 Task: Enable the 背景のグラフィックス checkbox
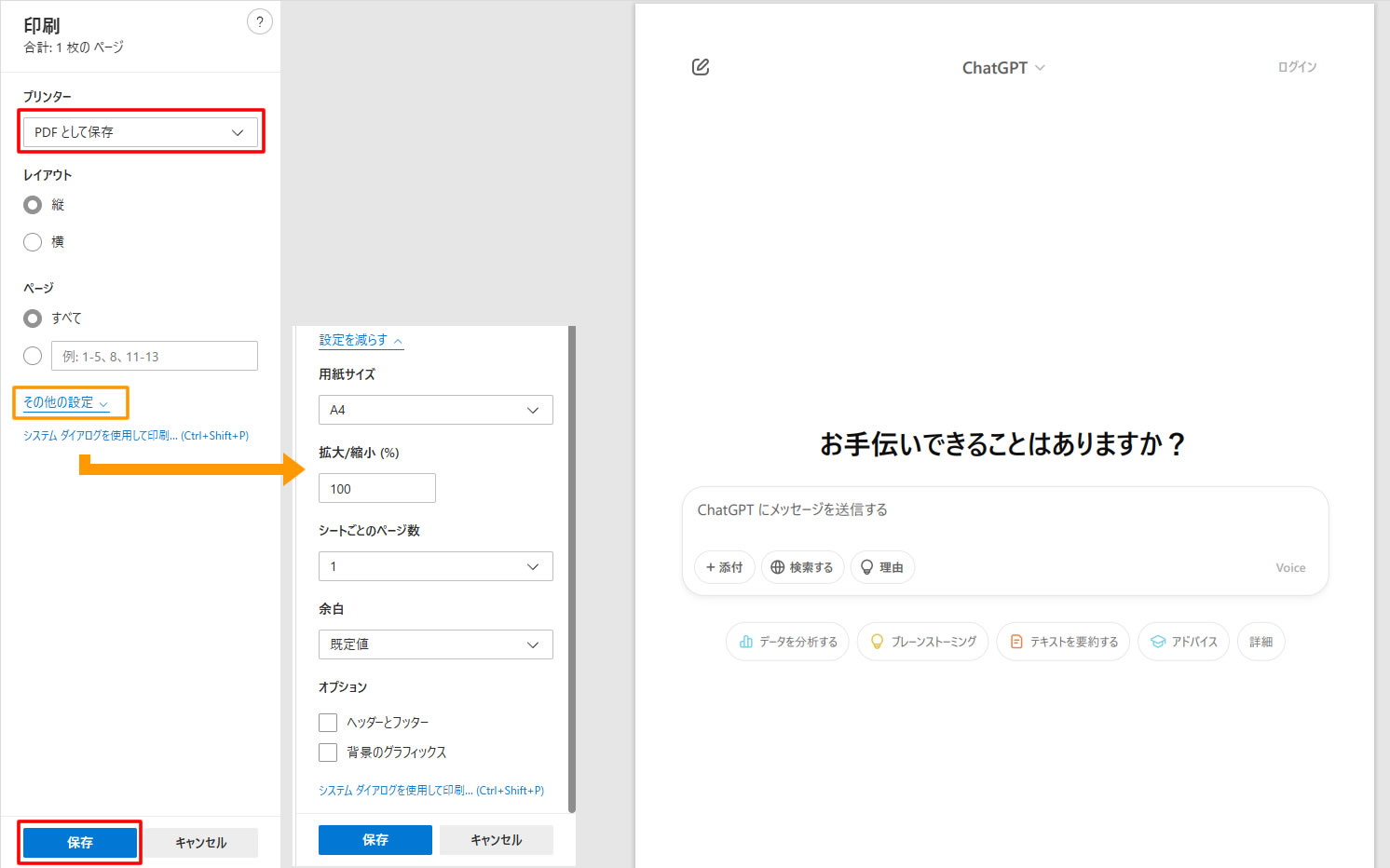pos(328,753)
